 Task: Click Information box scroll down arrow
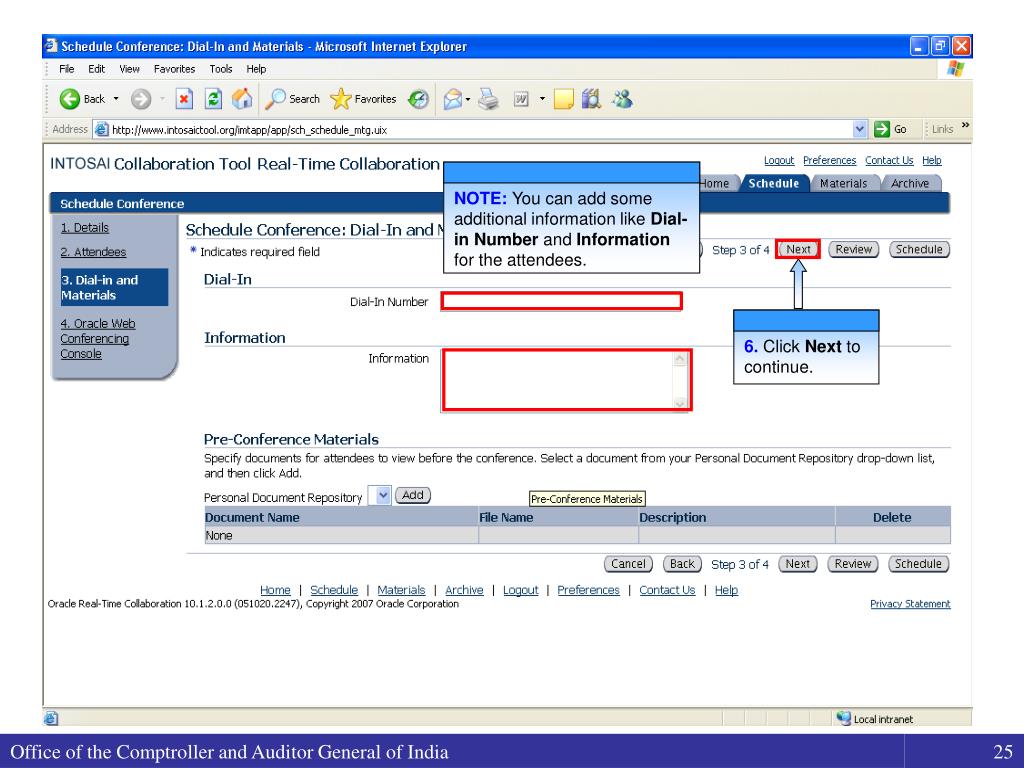(680, 403)
